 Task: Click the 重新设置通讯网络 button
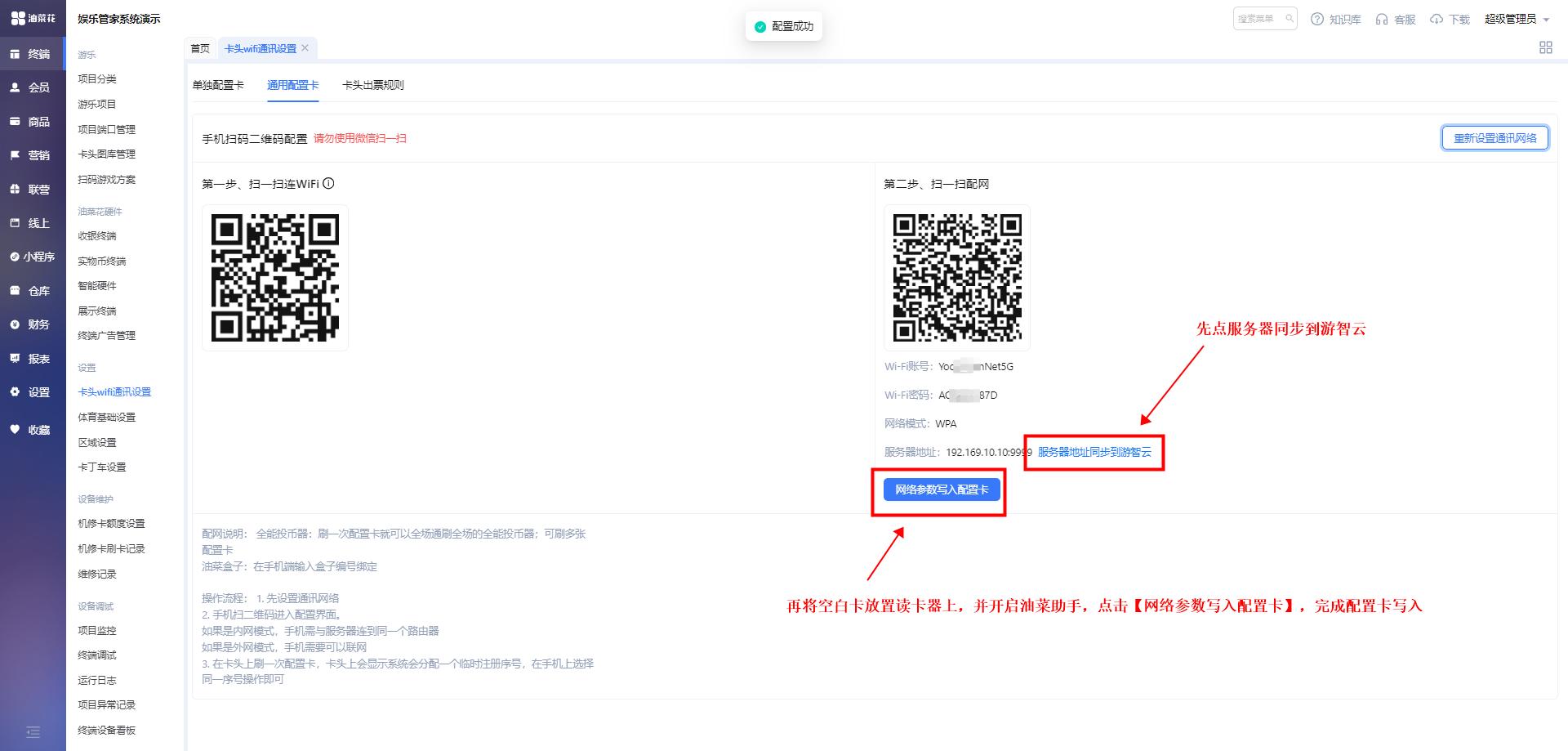pos(1494,138)
